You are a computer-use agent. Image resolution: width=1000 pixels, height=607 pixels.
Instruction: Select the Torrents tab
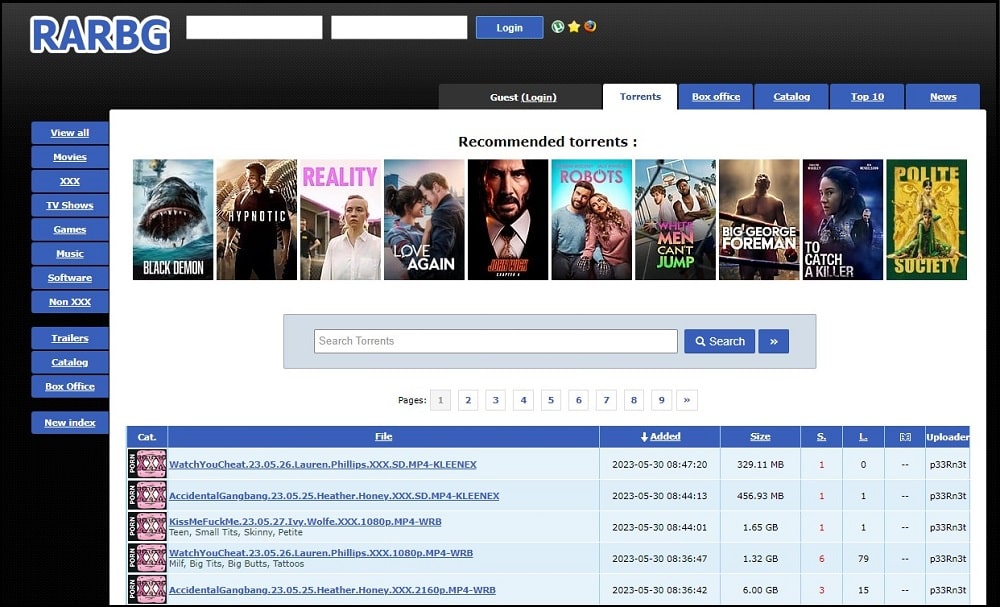click(x=640, y=97)
